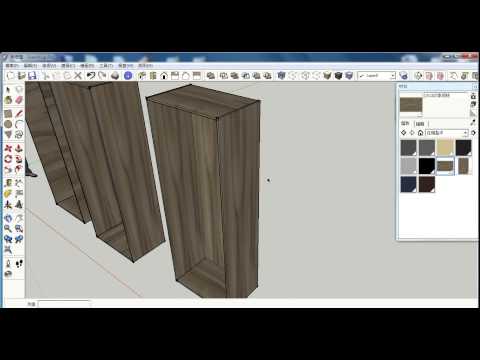Activate the Orbit camera tool
Screen dimensions: 480x360
click(x=8, y=218)
